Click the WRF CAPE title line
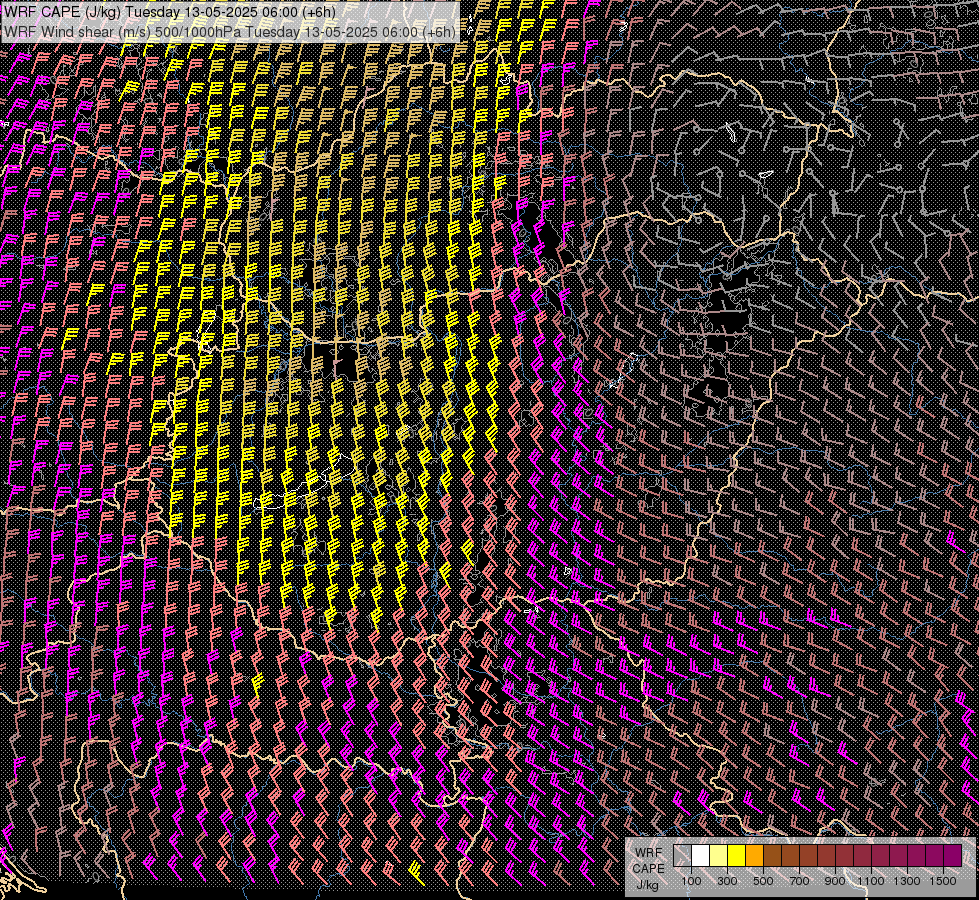Screen dimensions: 979x900 pyautogui.click(x=170, y=12)
